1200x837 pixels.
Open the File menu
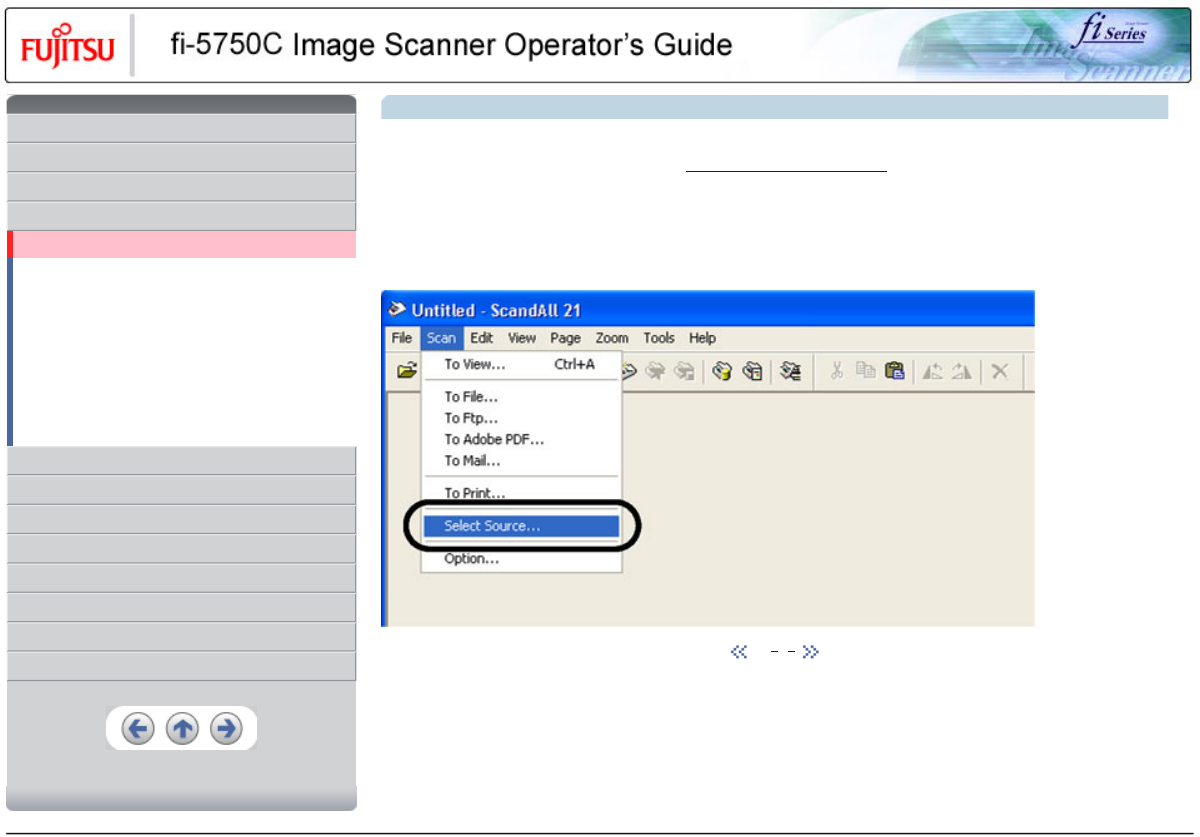coord(401,338)
